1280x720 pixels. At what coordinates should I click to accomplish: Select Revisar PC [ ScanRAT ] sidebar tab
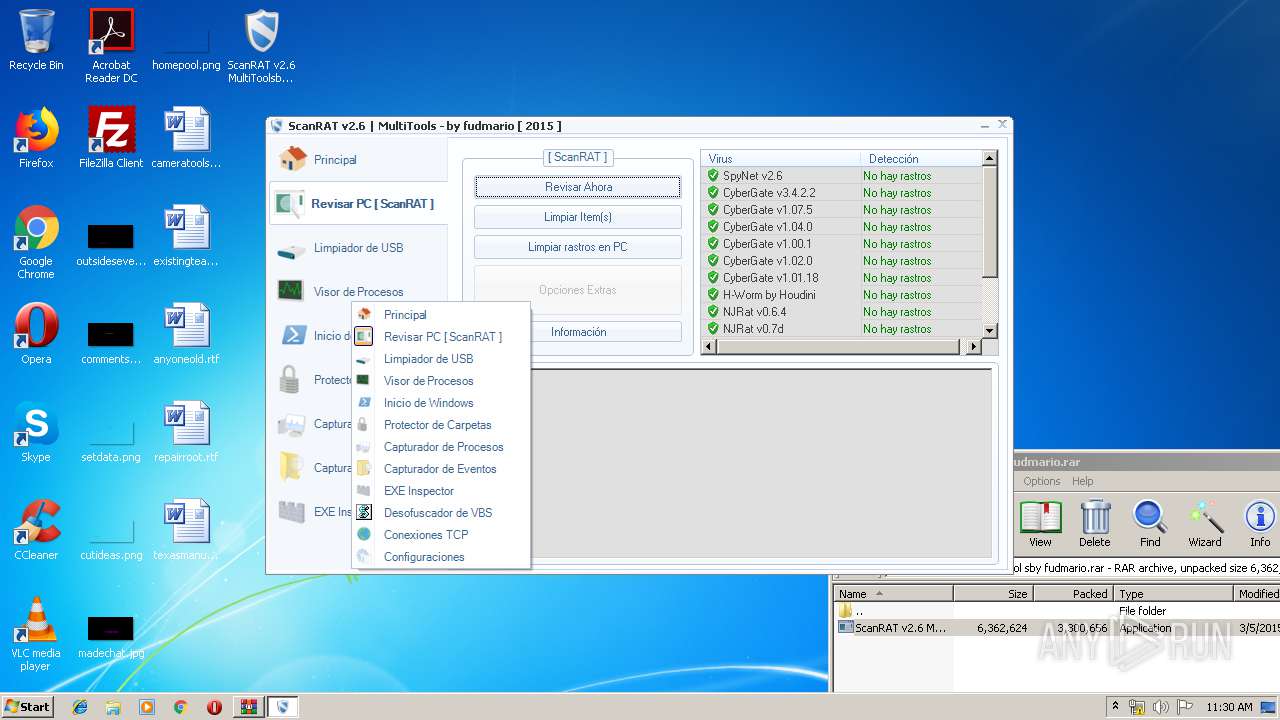358,203
